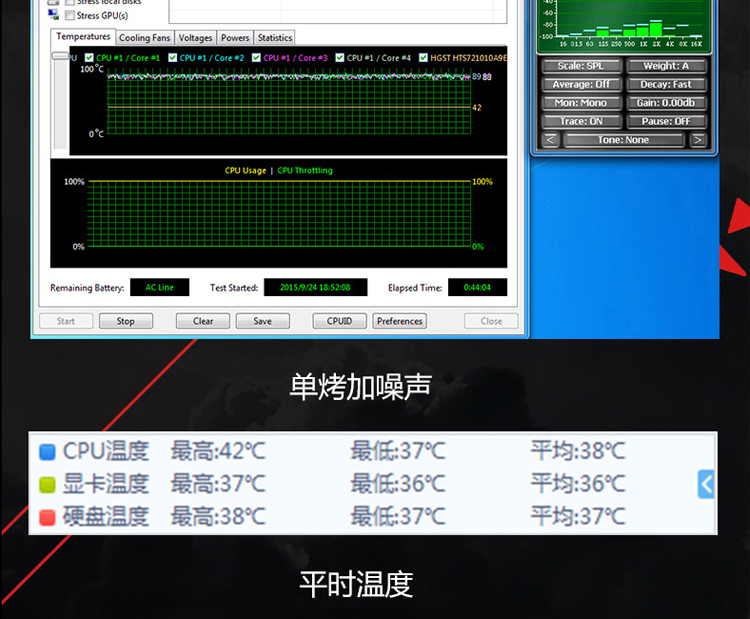
Task: Toggle the CPU #1 / Core #1 checkbox
Action: click(89, 58)
